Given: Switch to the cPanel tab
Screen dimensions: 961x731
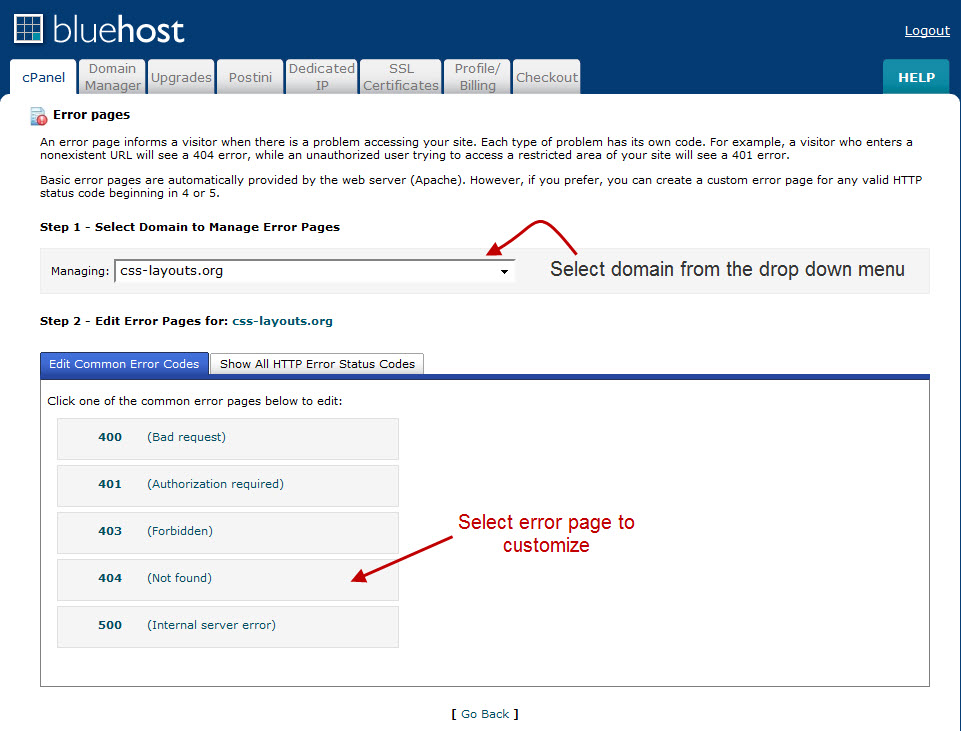Looking at the screenshot, I should 44,77.
